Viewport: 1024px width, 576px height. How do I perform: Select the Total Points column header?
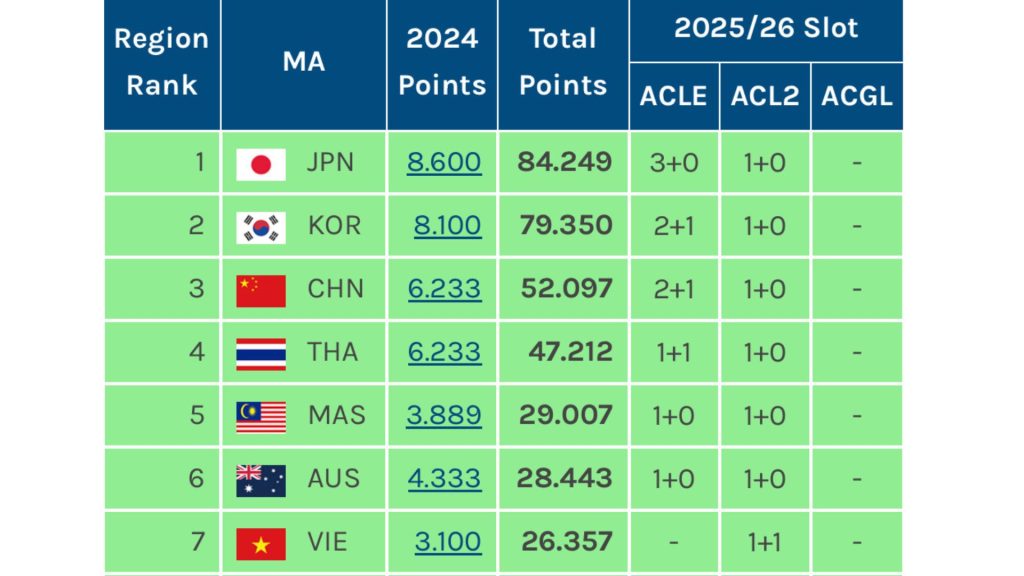pos(563,62)
